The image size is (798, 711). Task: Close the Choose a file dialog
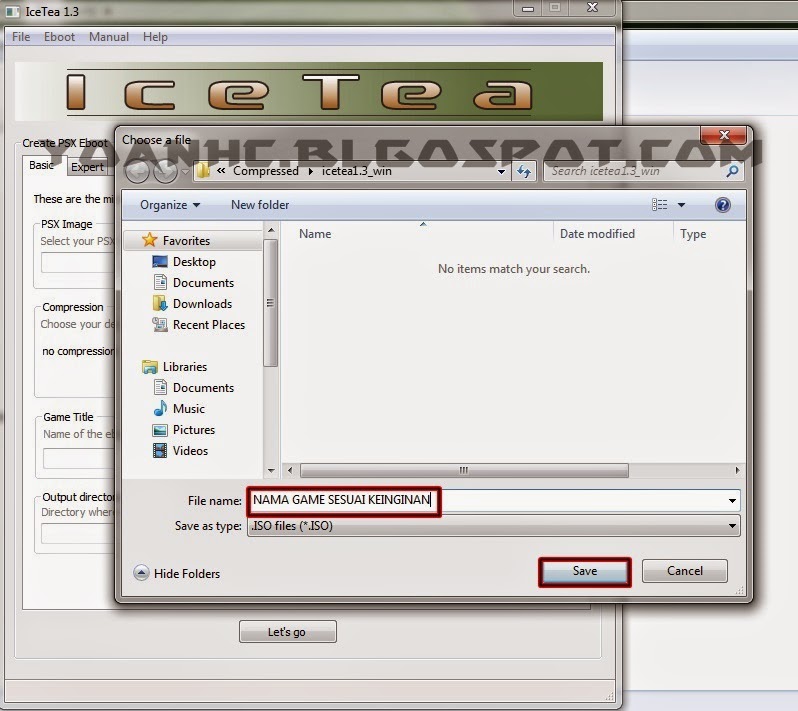(724, 135)
